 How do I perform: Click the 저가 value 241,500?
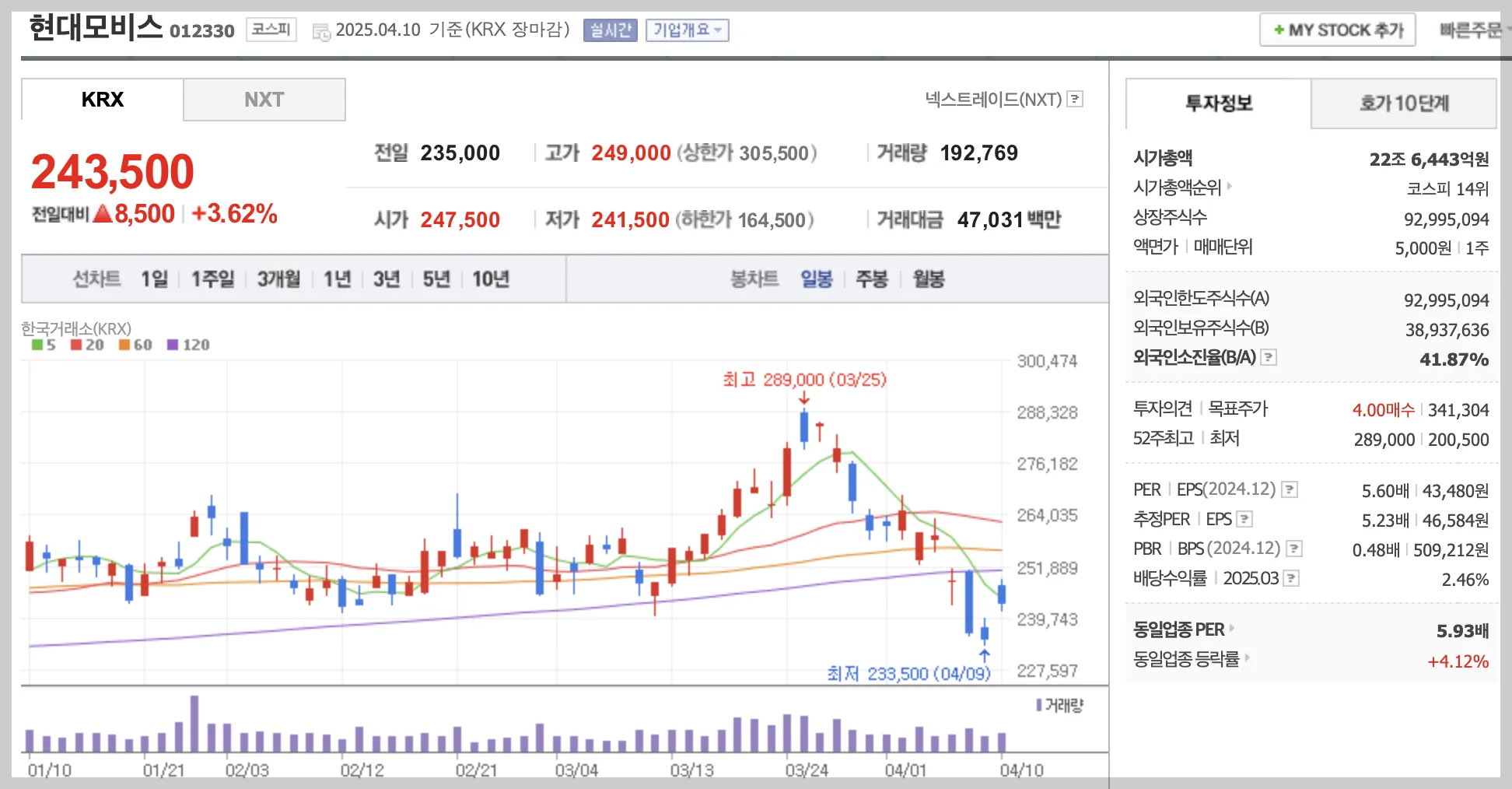coord(630,219)
